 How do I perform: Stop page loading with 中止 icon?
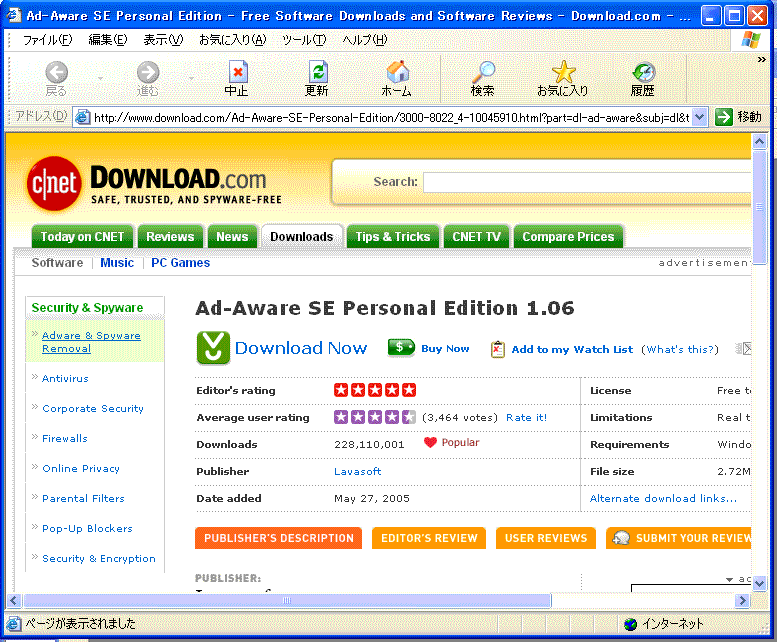[237, 79]
